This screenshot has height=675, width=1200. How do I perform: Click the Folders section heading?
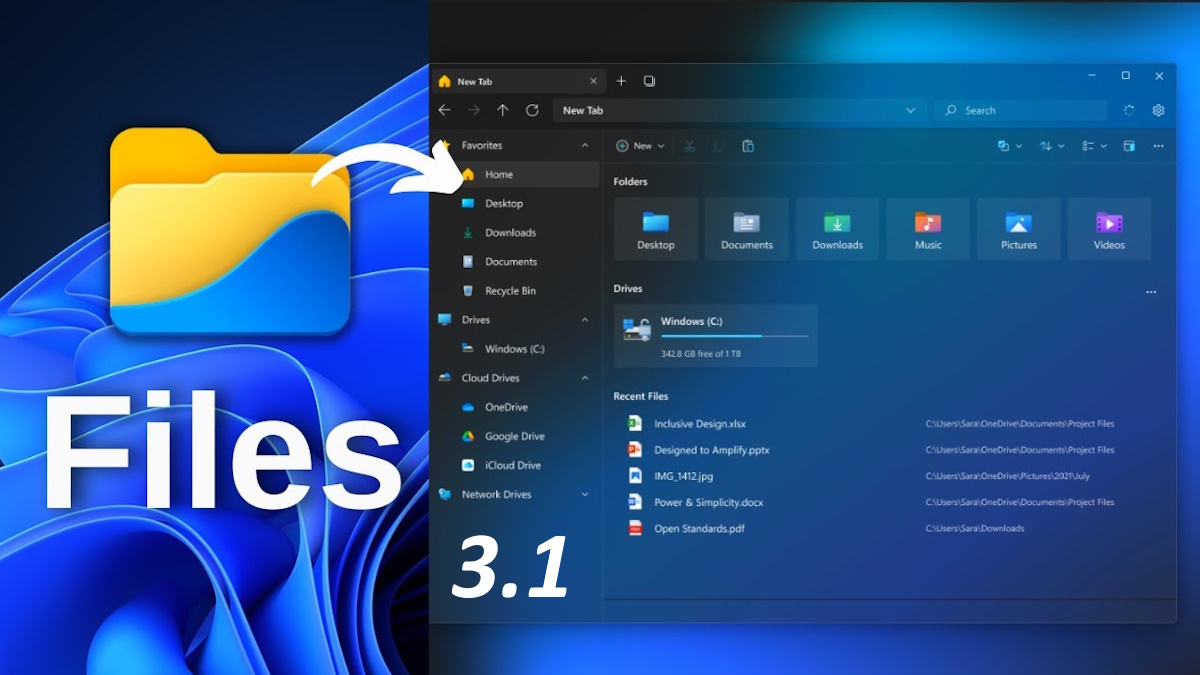631,182
